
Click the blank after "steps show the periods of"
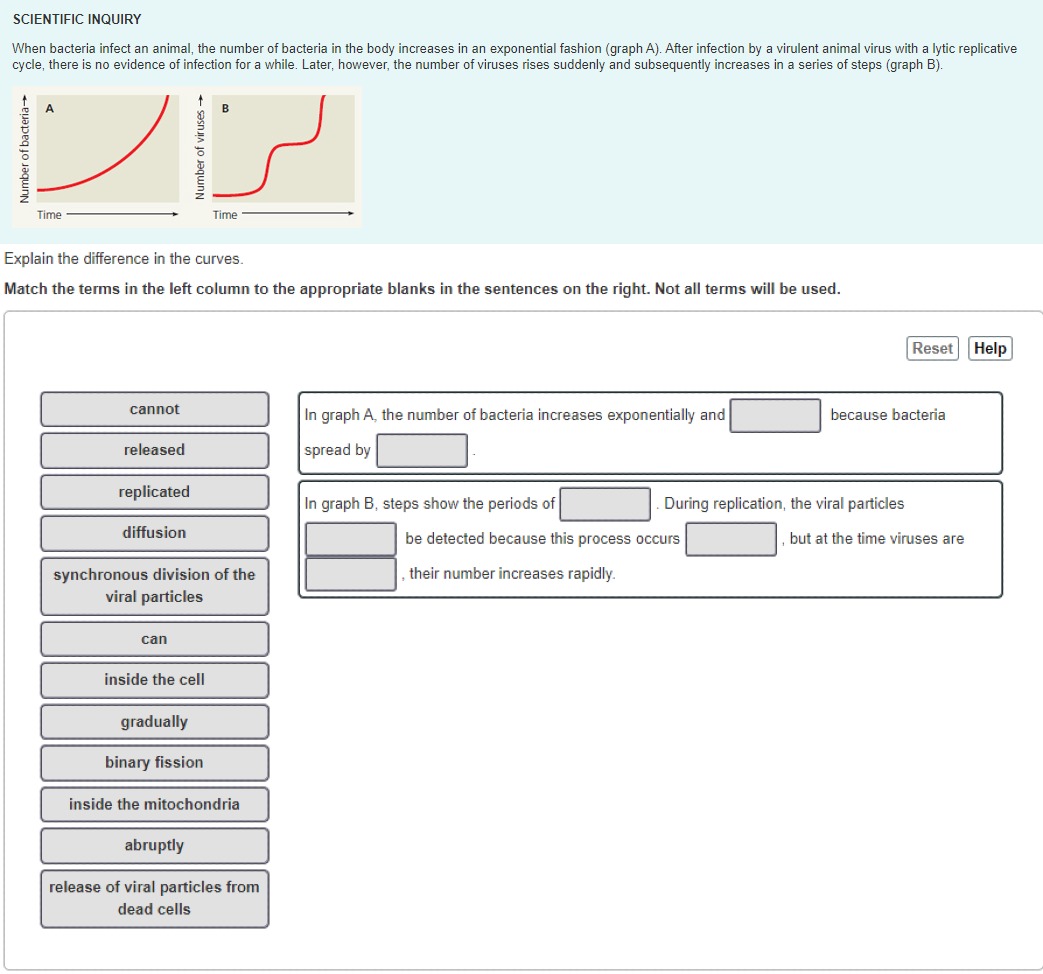(606, 503)
